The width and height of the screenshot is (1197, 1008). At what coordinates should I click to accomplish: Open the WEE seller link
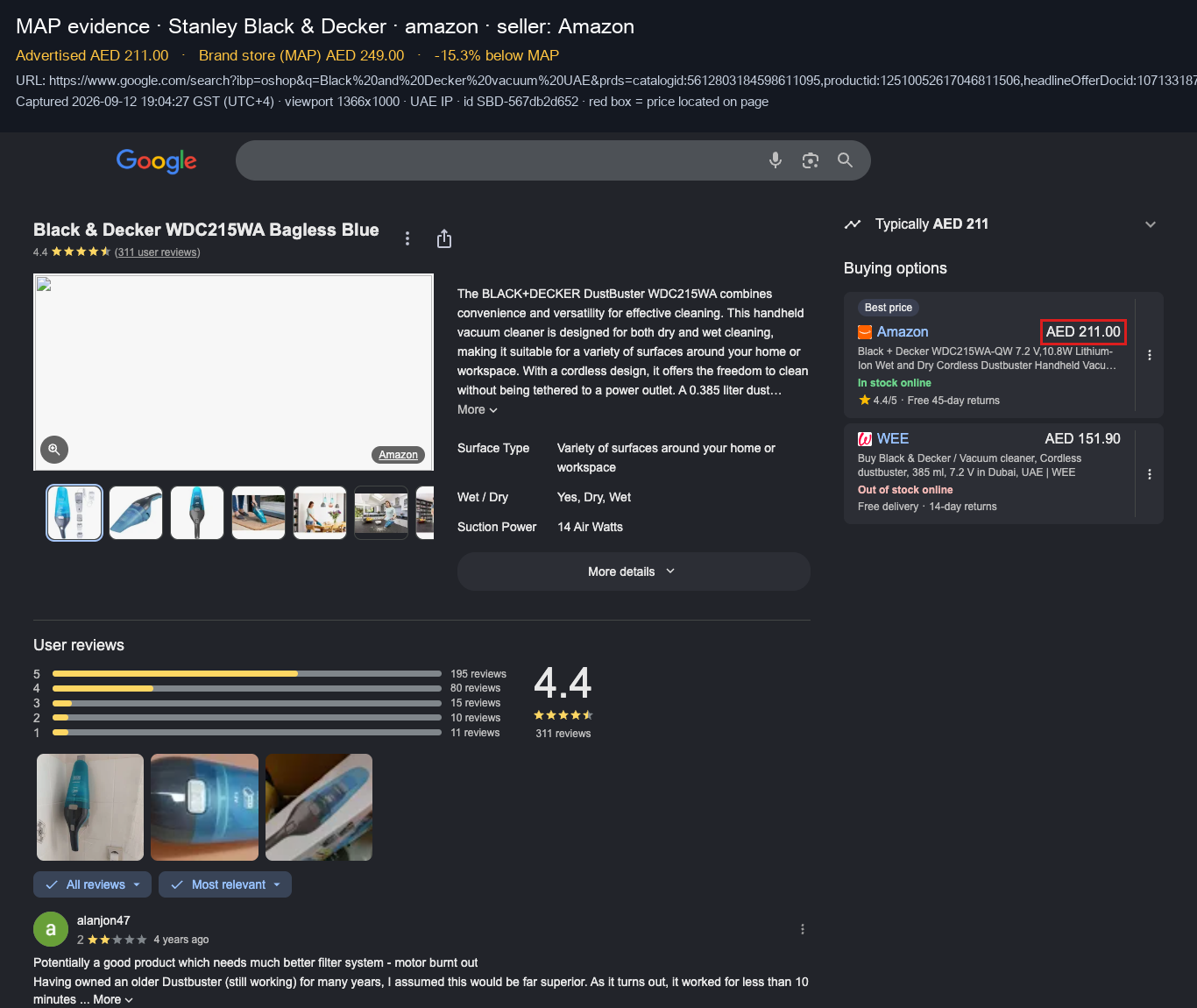[893, 439]
